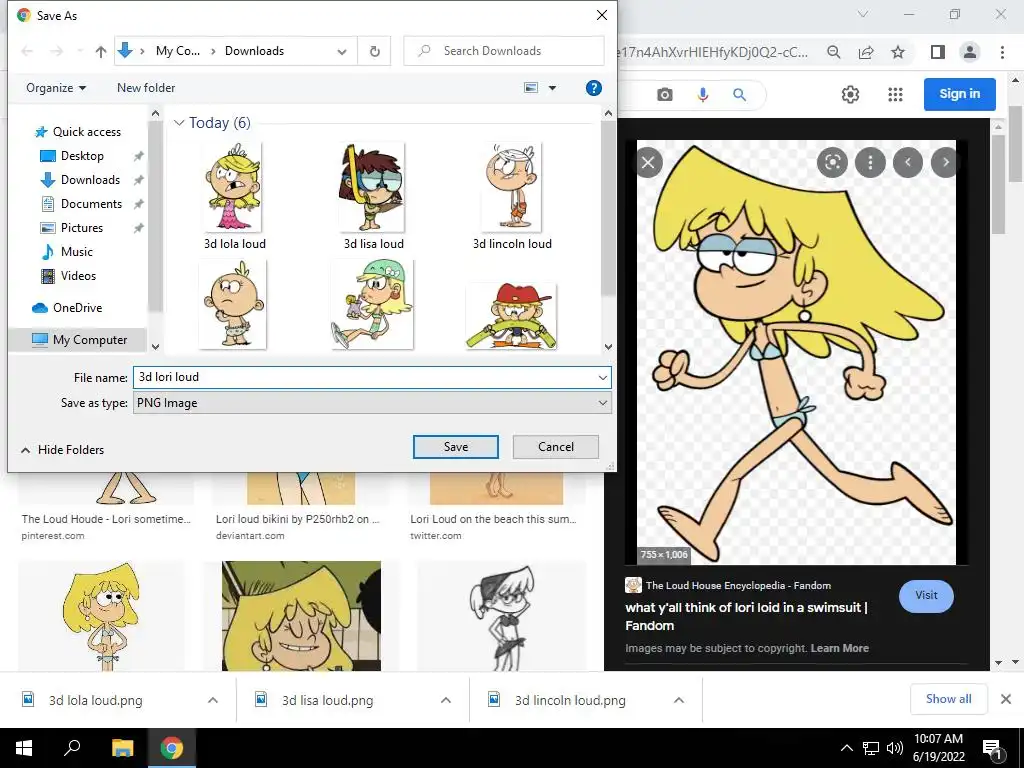Open Documents in navigation pane

[x=91, y=204]
